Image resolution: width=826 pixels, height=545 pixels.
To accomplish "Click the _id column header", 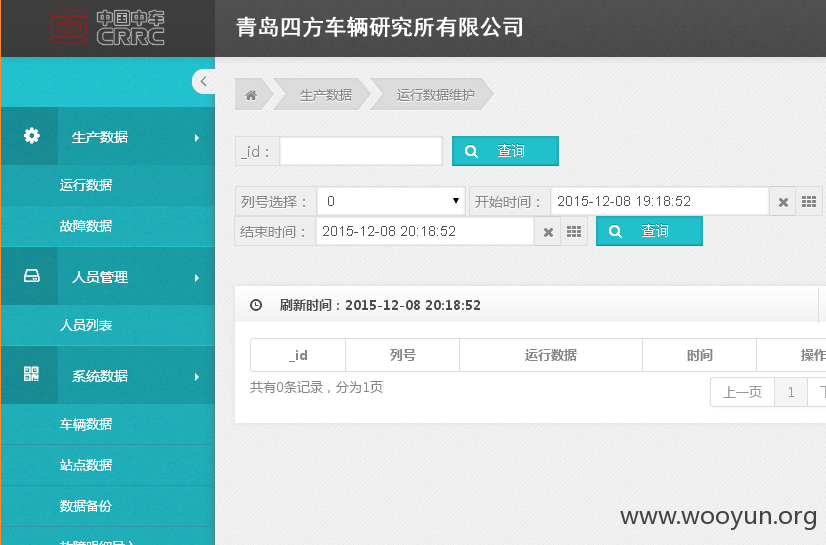I will point(298,355).
